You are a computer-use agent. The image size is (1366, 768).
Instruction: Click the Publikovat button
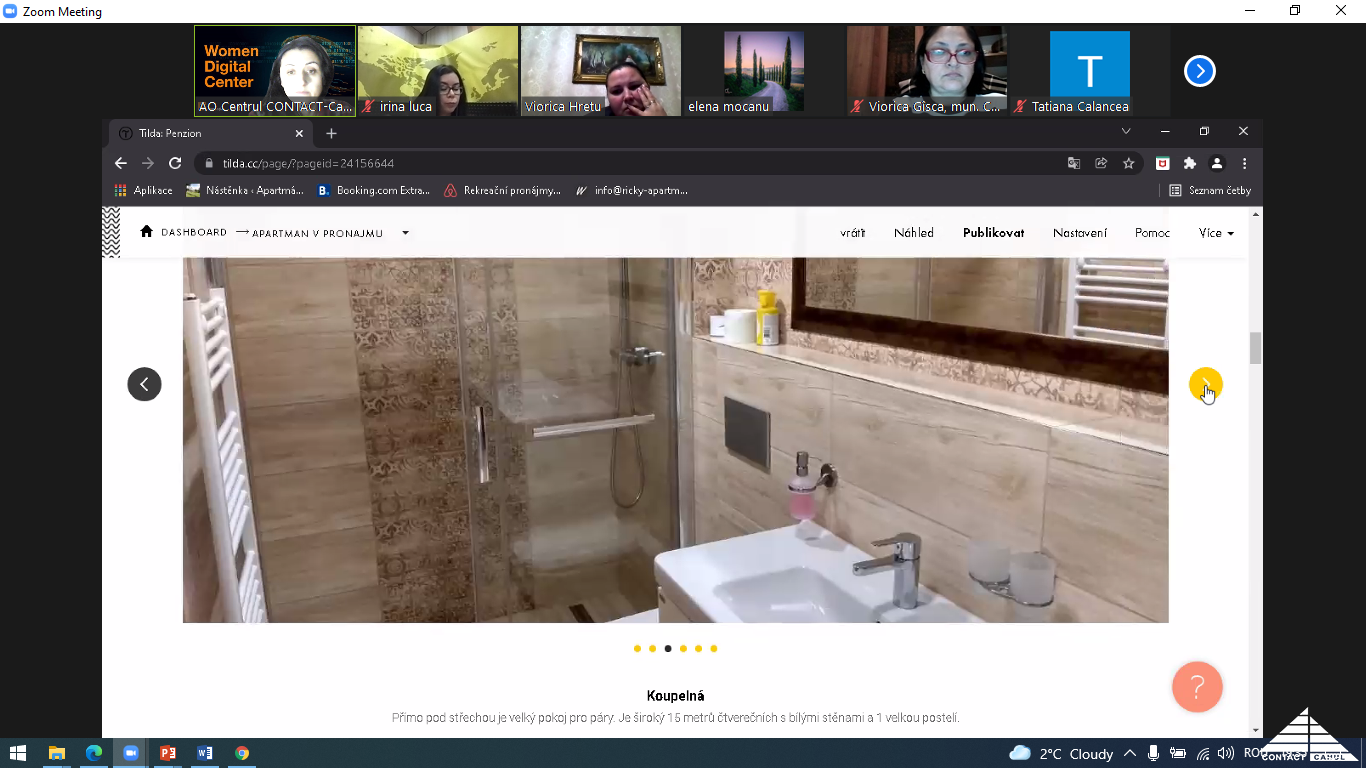[x=993, y=233]
